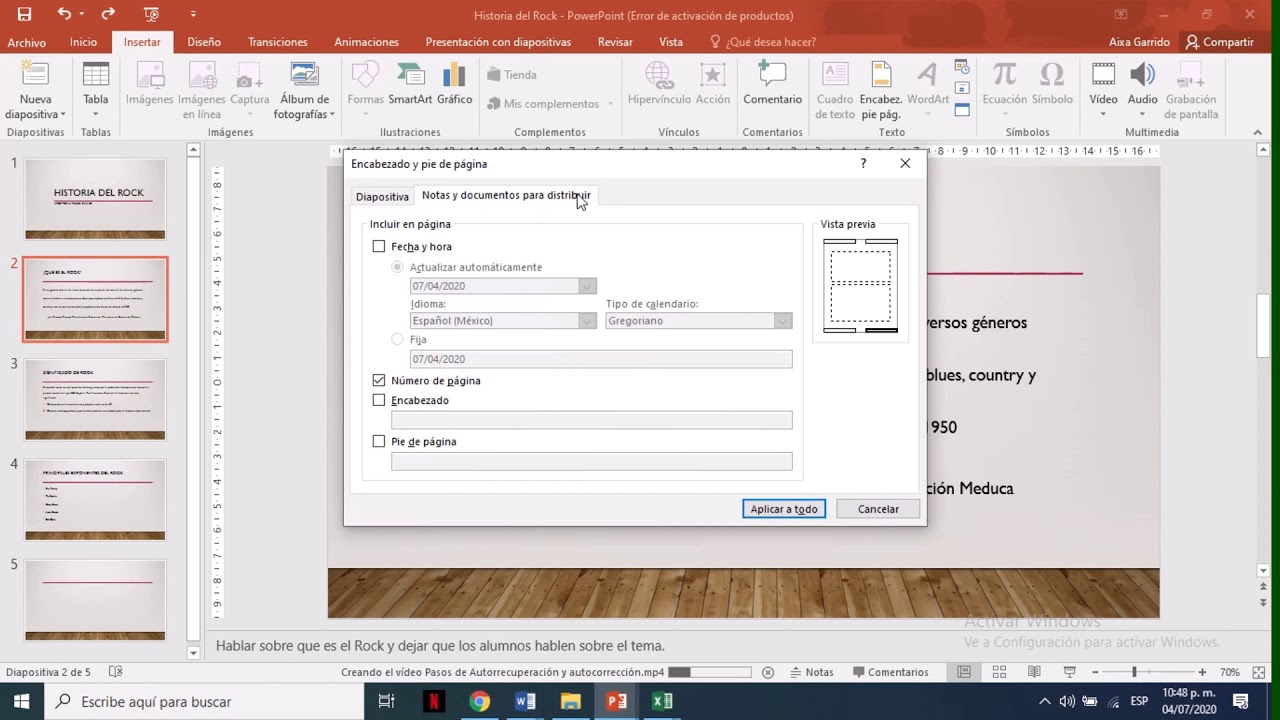Image resolution: width=1280 pixels, height=720 pixels.
Task: Switch to the Diseño ribbon tab
Action: 204,42
